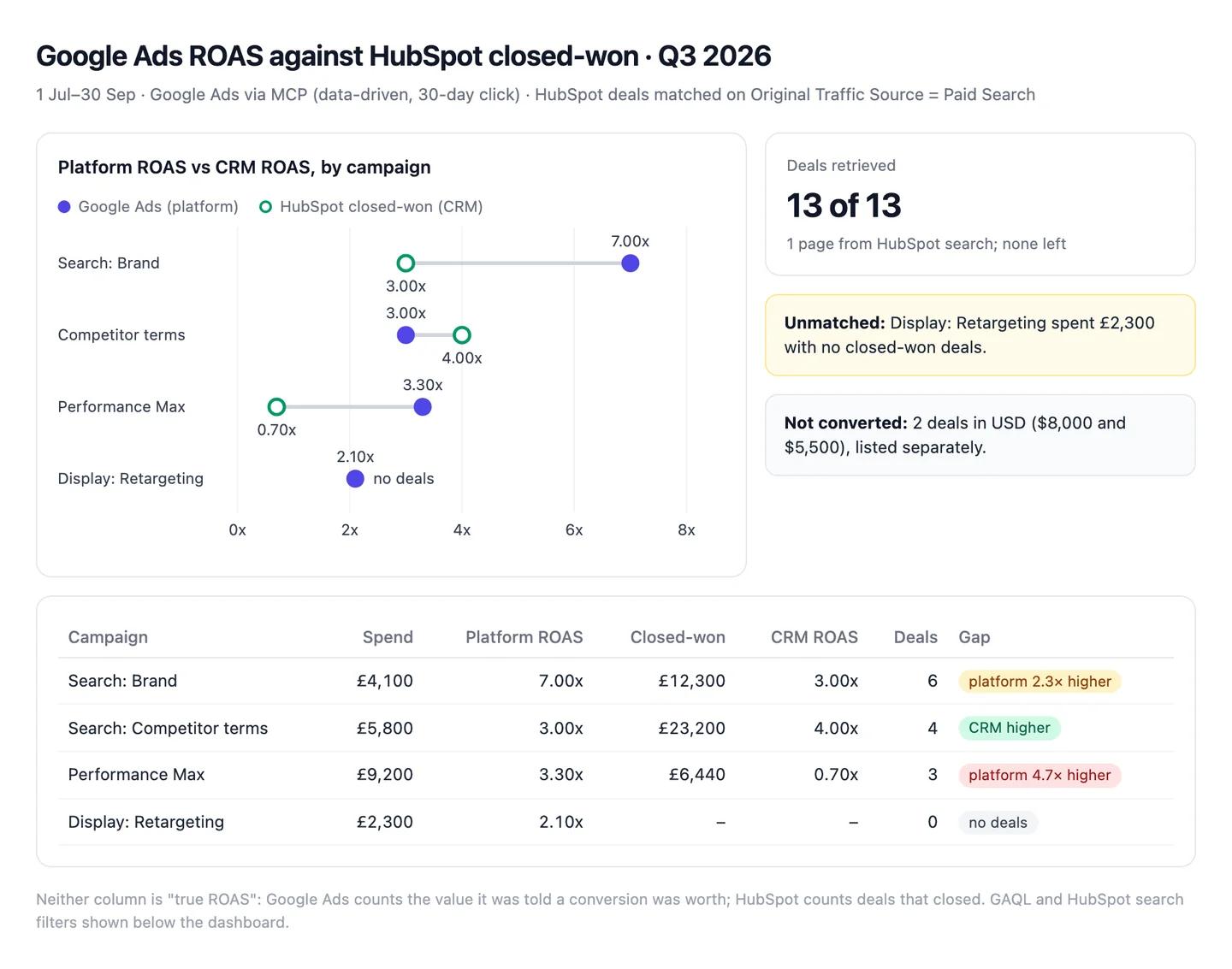The height and width of the screenshot is (969, 1232).
Task: Click the dashboard title "Google Ads ROAS against HubSpot closed-won"
Action: pyautogui.click(x=337, y=56)
